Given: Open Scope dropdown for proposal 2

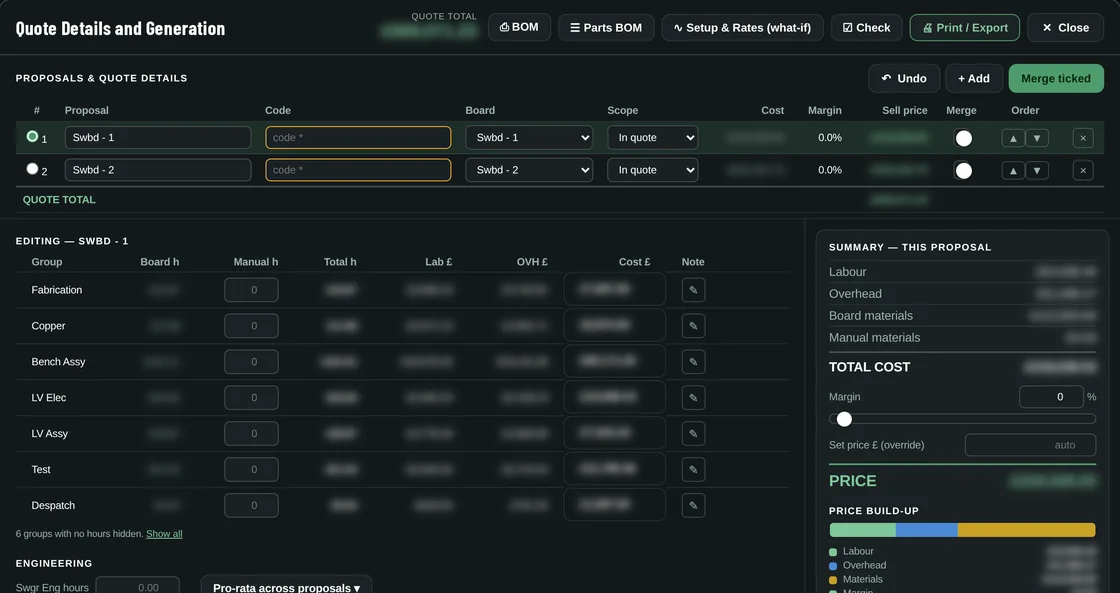Looking at the screenshot, I should [653, 170].
